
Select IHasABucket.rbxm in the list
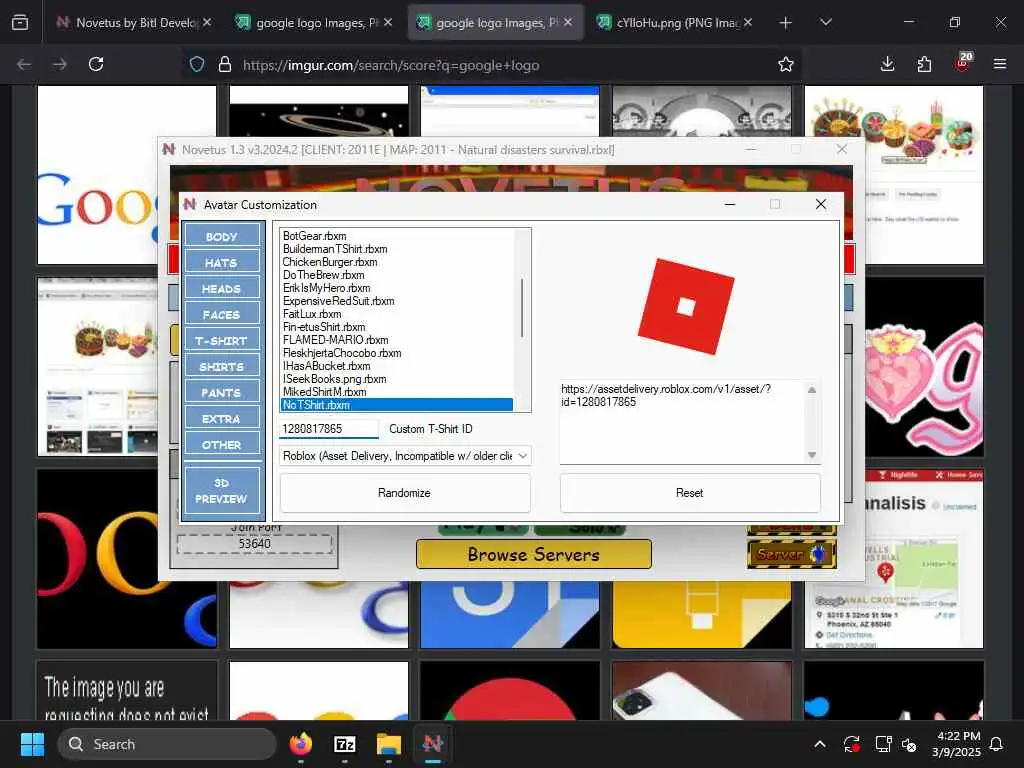click(327, 366)
